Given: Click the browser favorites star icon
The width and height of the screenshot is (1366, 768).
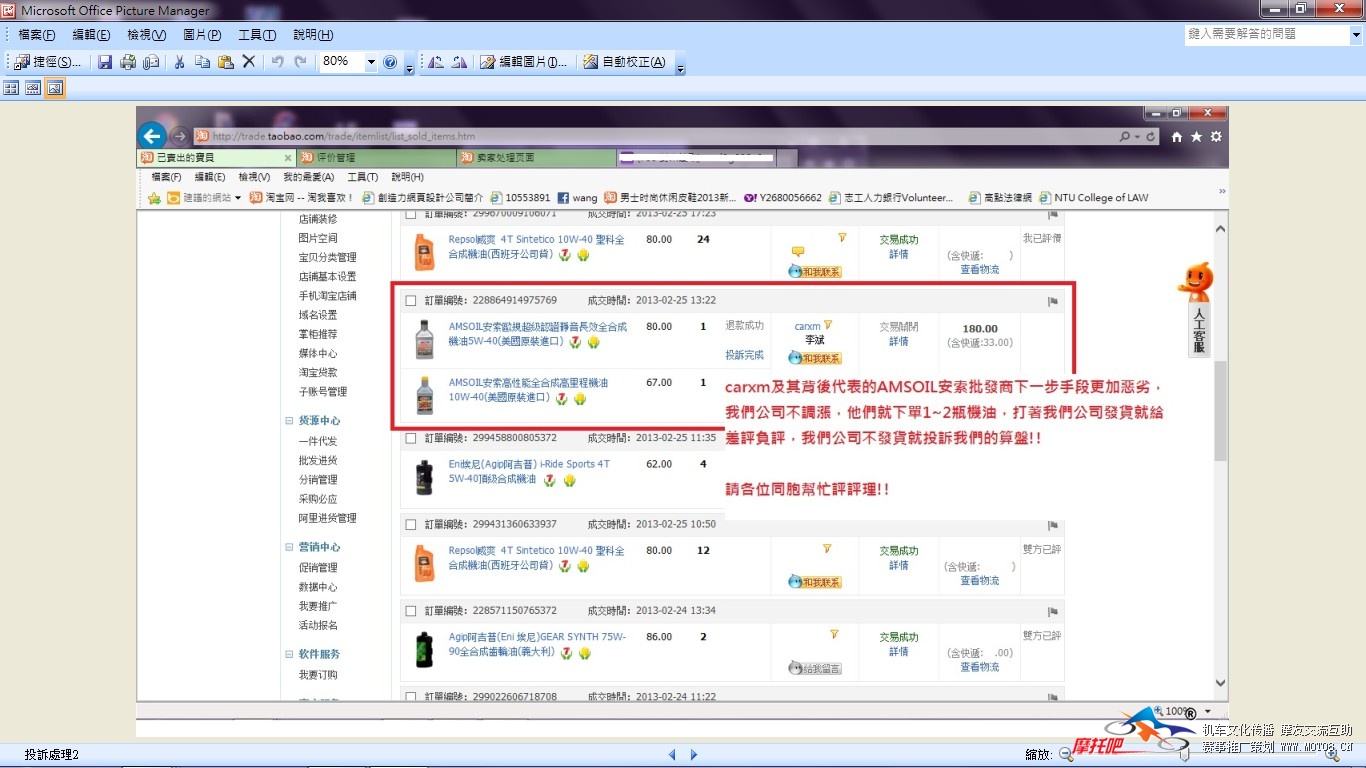Looking at the screenshot, I should coord(1196,136).
